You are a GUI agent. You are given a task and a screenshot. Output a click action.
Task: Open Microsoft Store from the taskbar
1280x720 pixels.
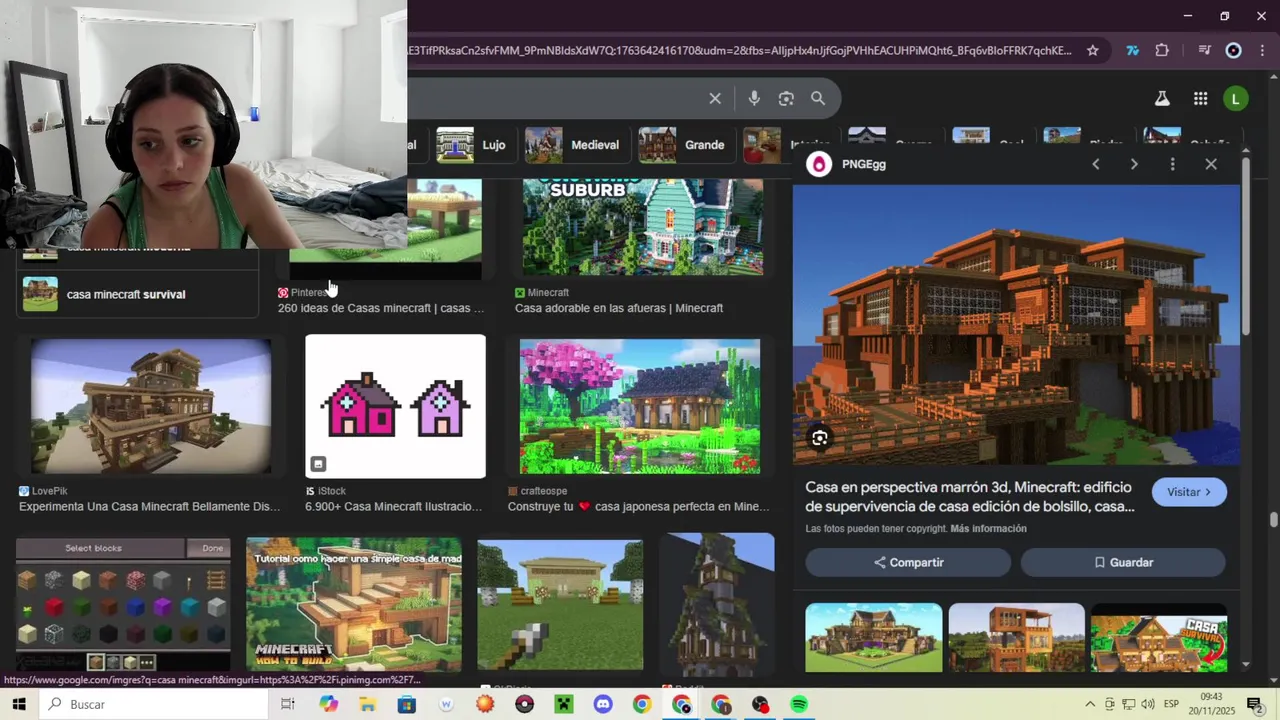pos(406,704)
